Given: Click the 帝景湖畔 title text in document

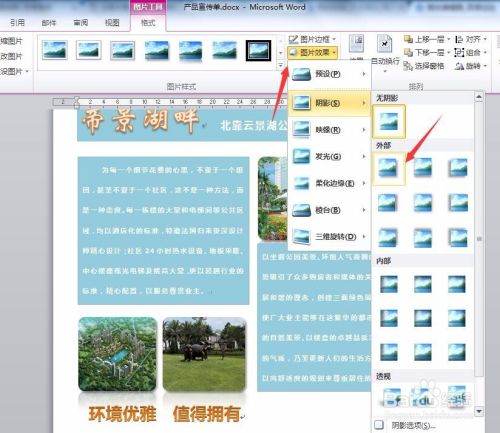Looking at the screenshot, I should coord(140,121).
